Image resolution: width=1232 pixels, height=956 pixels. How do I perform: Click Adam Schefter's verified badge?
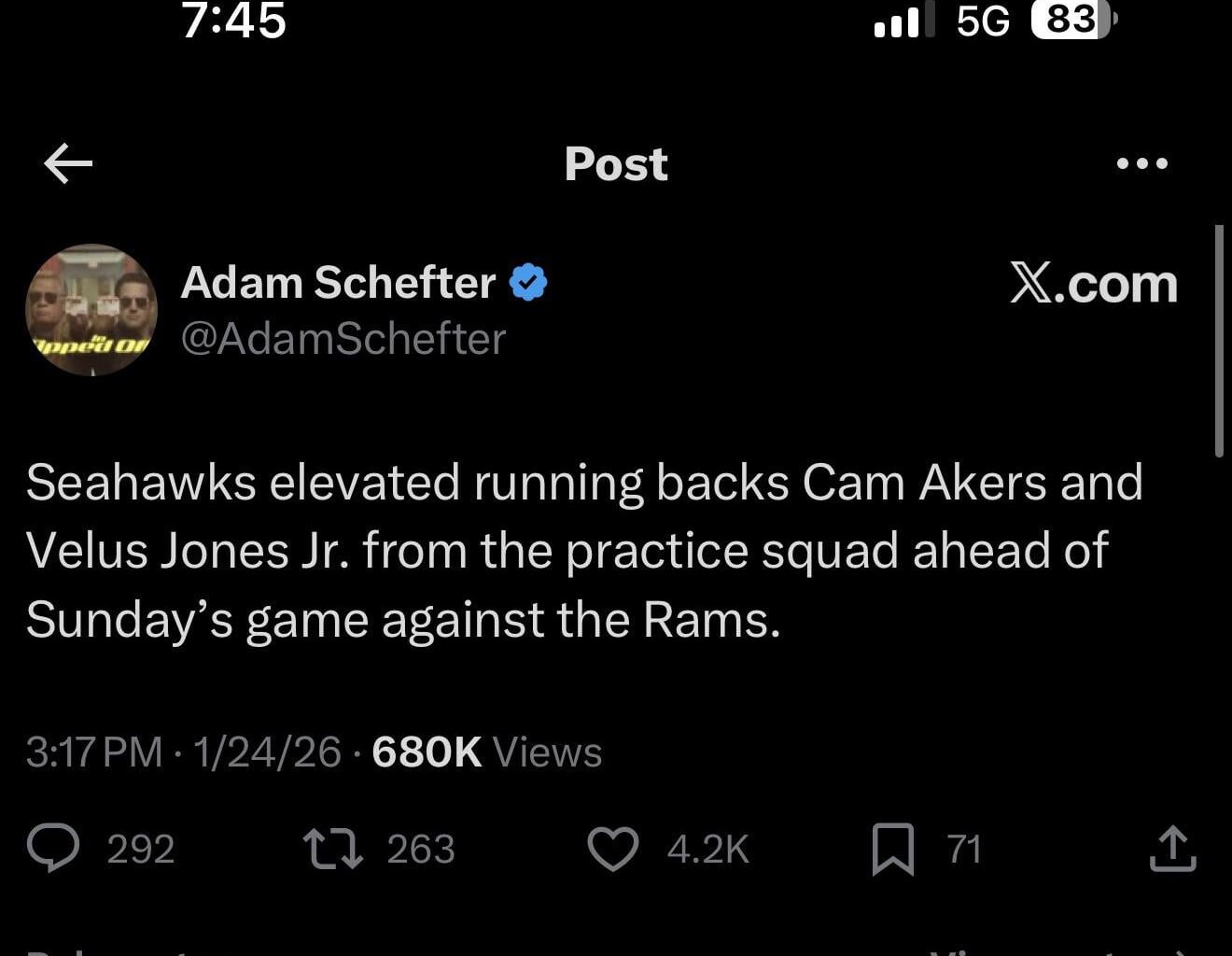coord(529,280)
